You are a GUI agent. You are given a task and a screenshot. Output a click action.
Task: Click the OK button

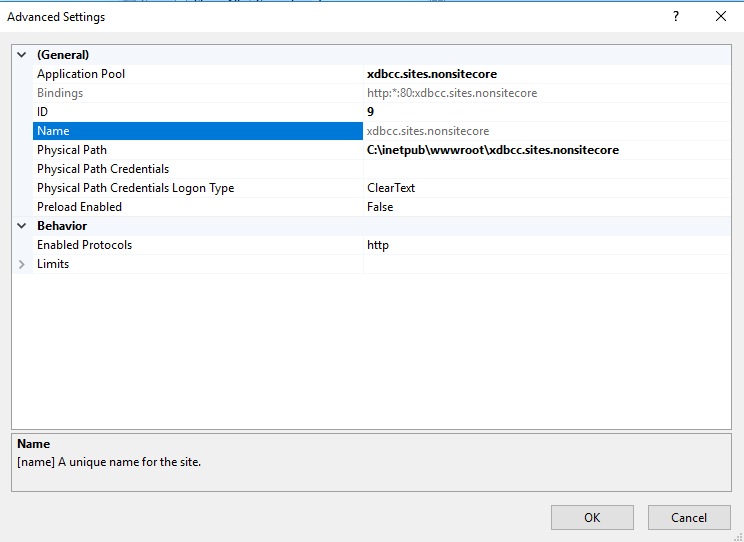pos(592,517)
